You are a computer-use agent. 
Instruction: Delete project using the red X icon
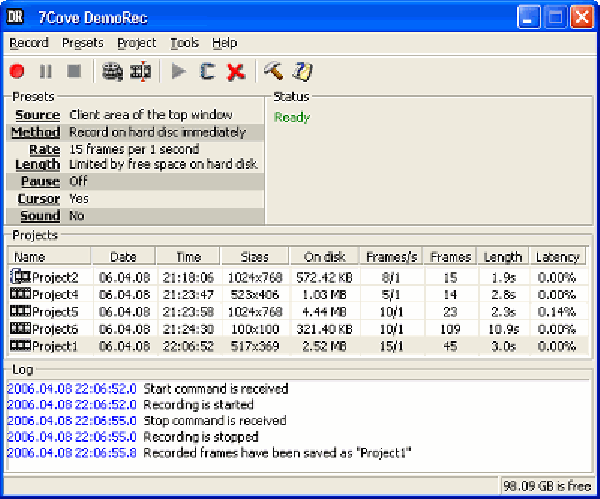tap(236, 71)
